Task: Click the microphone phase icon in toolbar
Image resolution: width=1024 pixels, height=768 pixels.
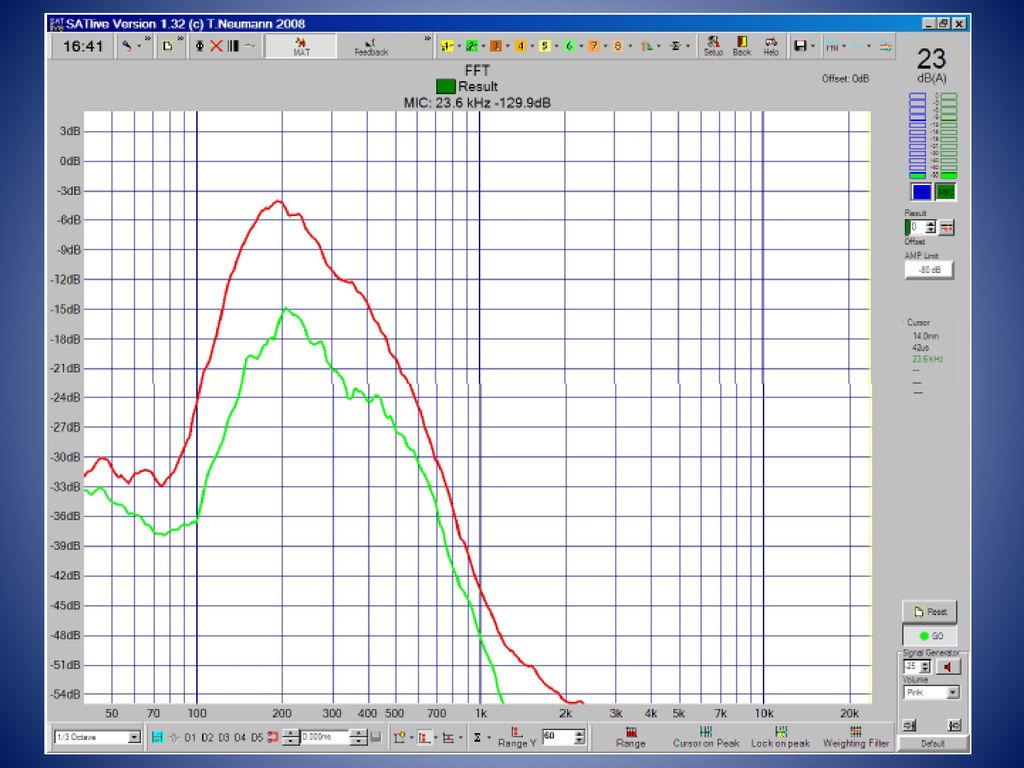Action: point(200,46)
